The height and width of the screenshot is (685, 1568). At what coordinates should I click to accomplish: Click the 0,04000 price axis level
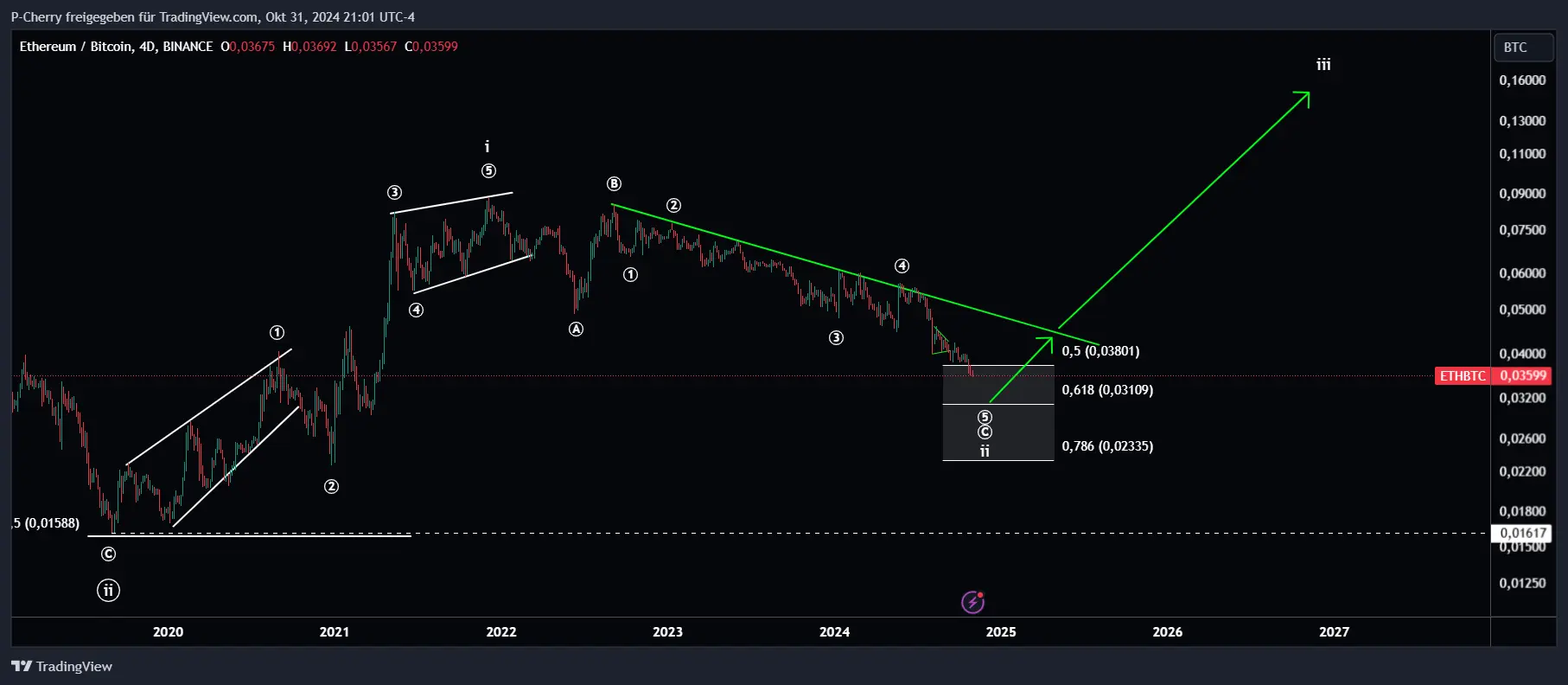click(x=1522, y=354)
